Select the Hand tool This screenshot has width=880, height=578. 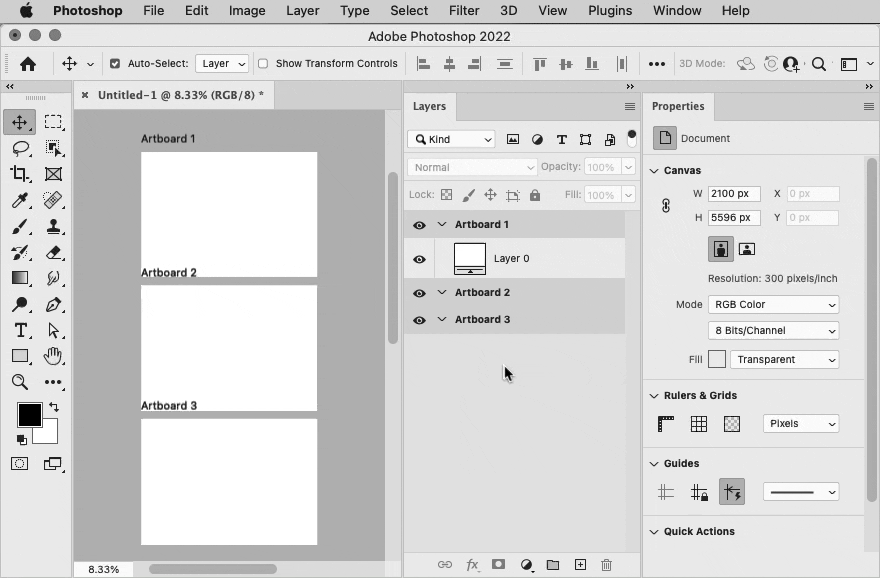pos(53,356)
